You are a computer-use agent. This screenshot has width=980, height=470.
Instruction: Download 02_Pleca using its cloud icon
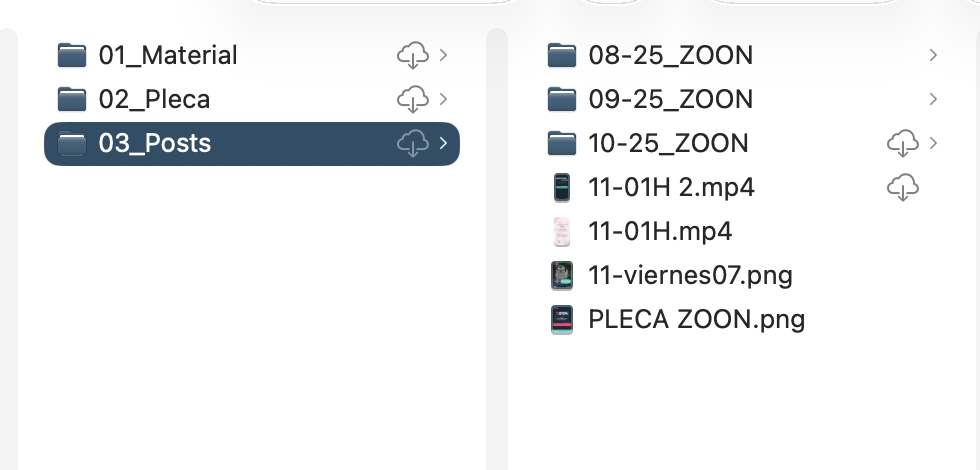[x=413, y=99]
